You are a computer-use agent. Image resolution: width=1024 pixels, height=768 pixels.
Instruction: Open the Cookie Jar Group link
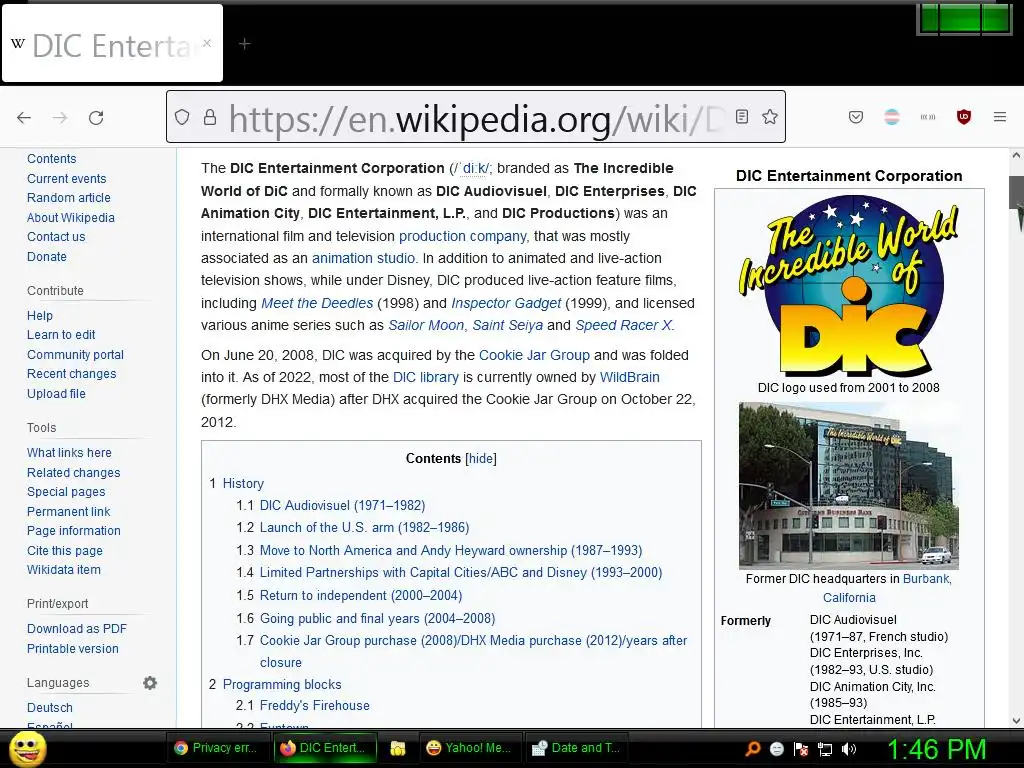pos(534,355)
